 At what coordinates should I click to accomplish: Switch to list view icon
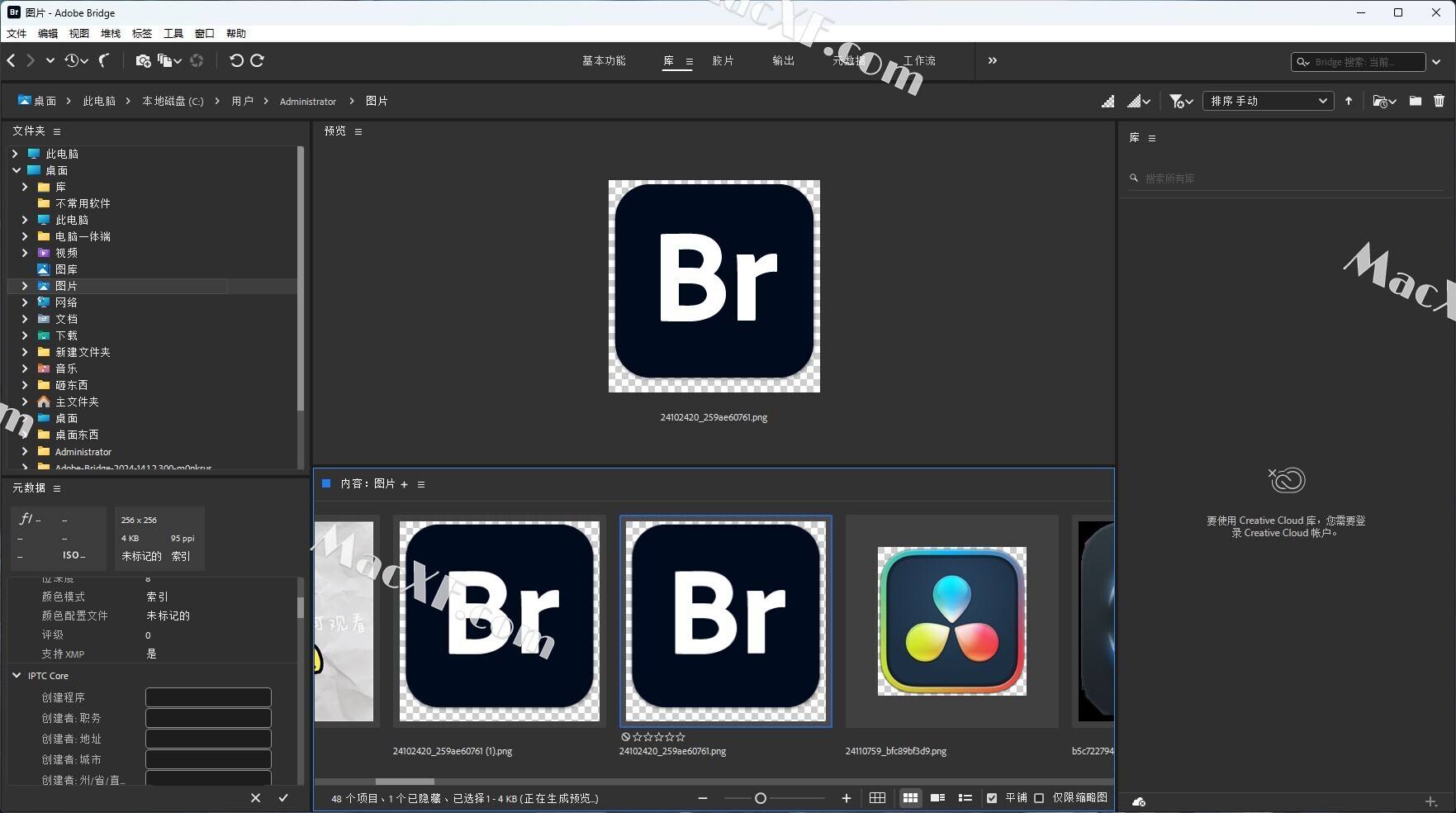click(x=965, y=798)
